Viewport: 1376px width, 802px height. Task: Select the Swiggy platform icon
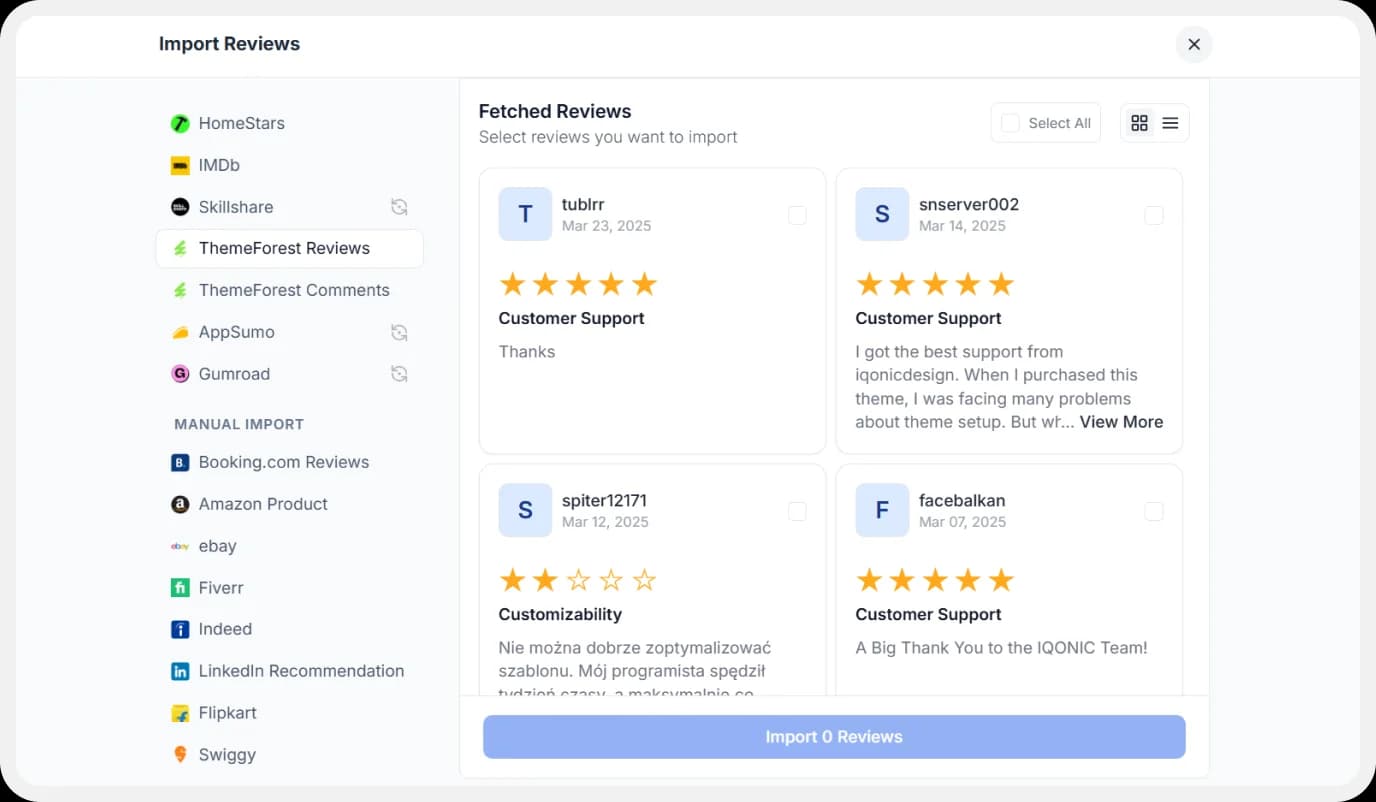[x=180, y=754]
